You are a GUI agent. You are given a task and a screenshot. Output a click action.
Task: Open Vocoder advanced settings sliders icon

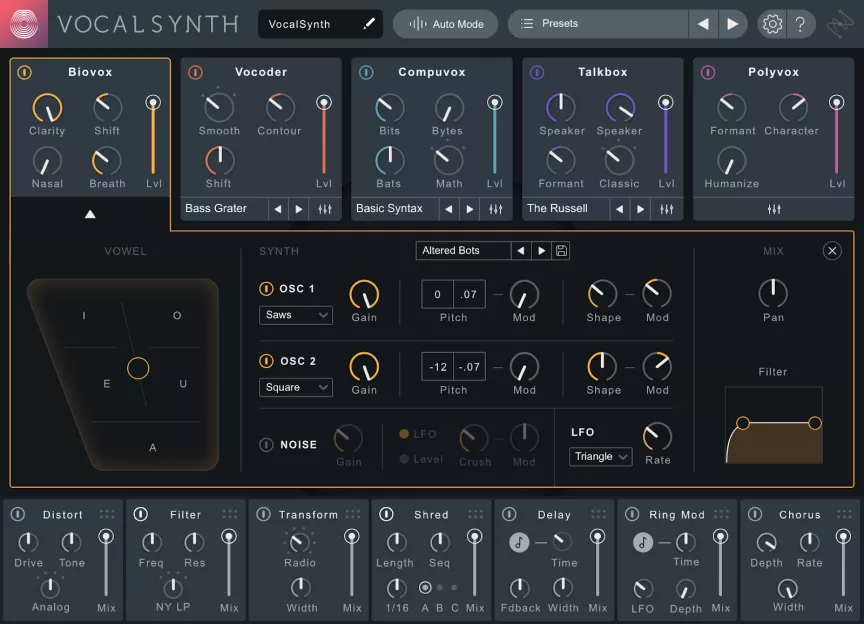coord(325,209)
